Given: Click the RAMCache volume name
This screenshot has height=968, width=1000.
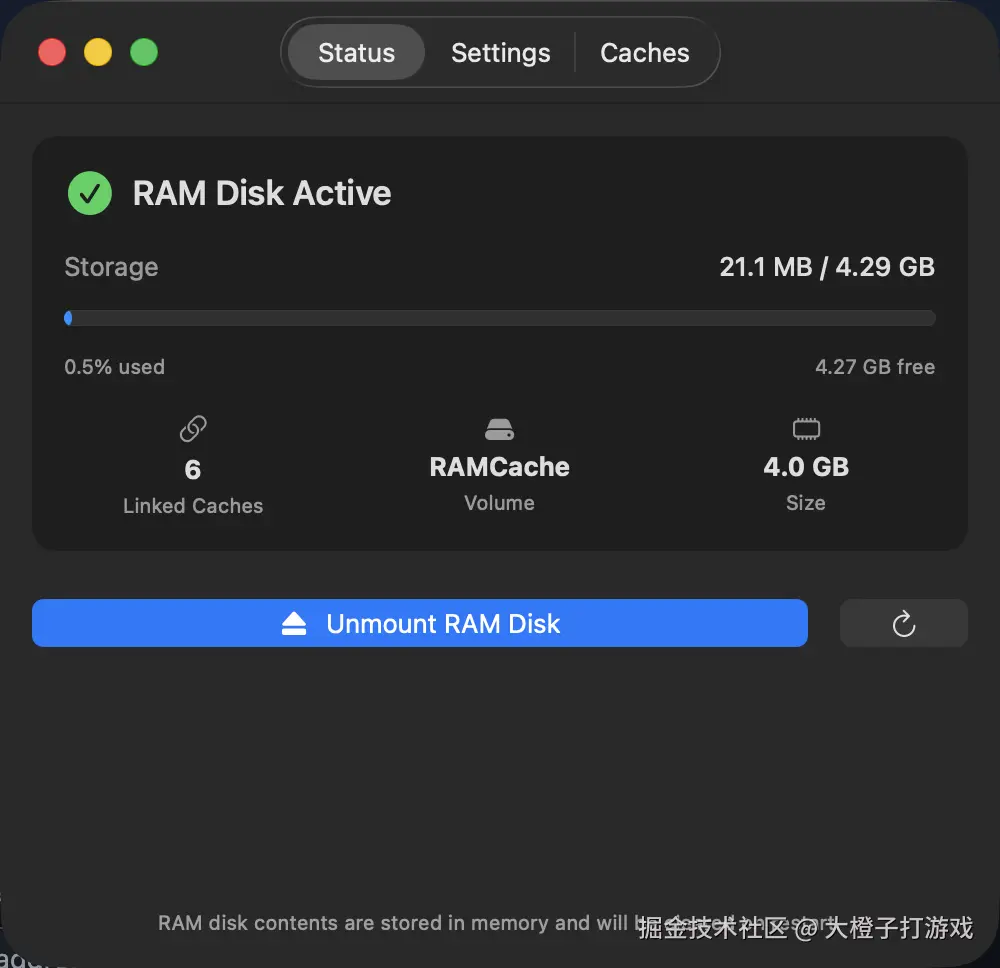Looking at the screenshot, I should (x=499, y=467).
